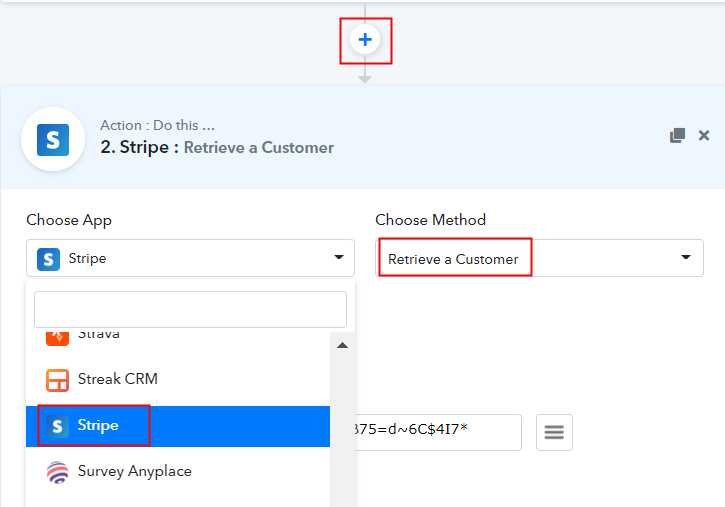Click the Stripe icon in highlighted row

[57, 426]
